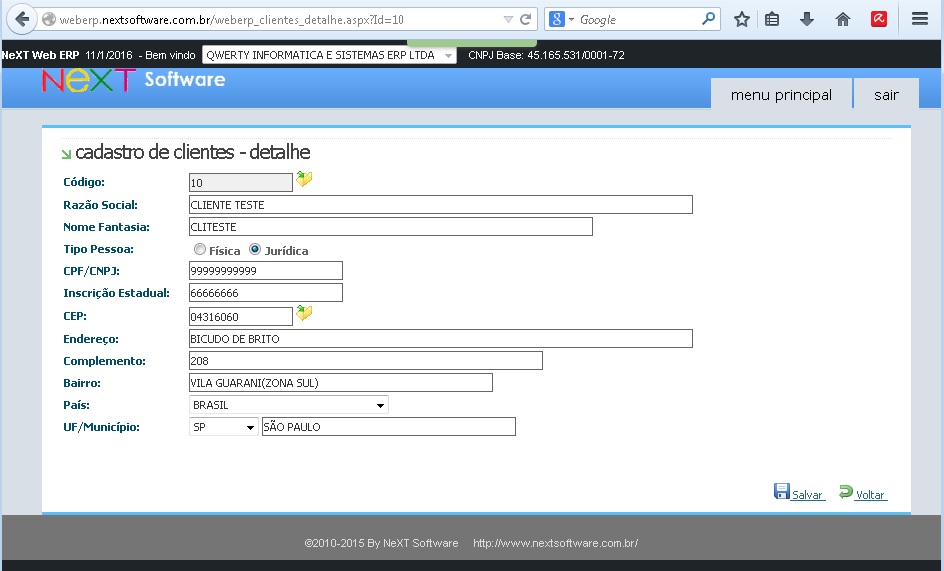
Task: Click the NeXT Software logo
Action: (x=134, y=80)
